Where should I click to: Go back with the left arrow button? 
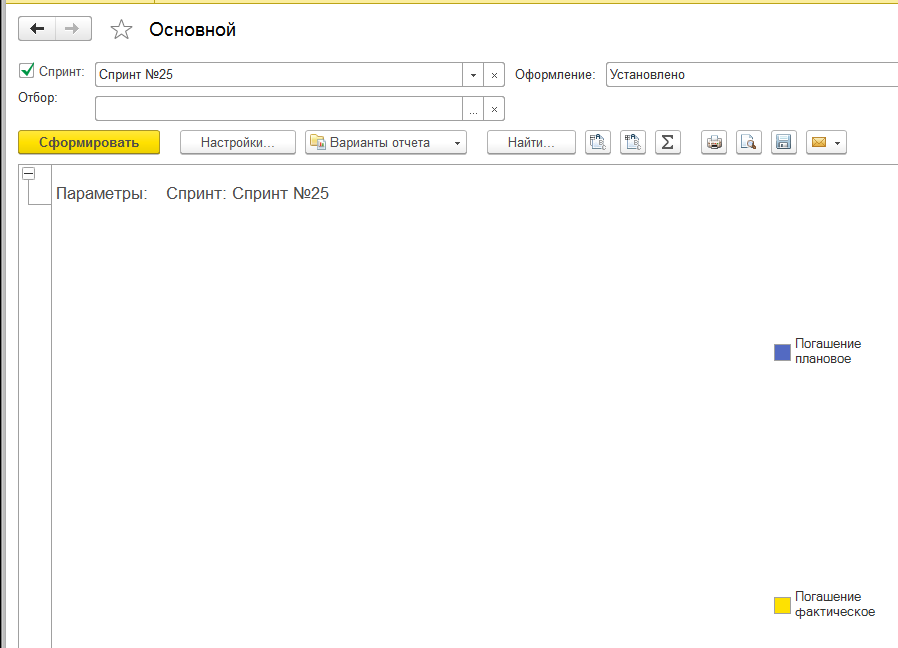coord(37,29)
